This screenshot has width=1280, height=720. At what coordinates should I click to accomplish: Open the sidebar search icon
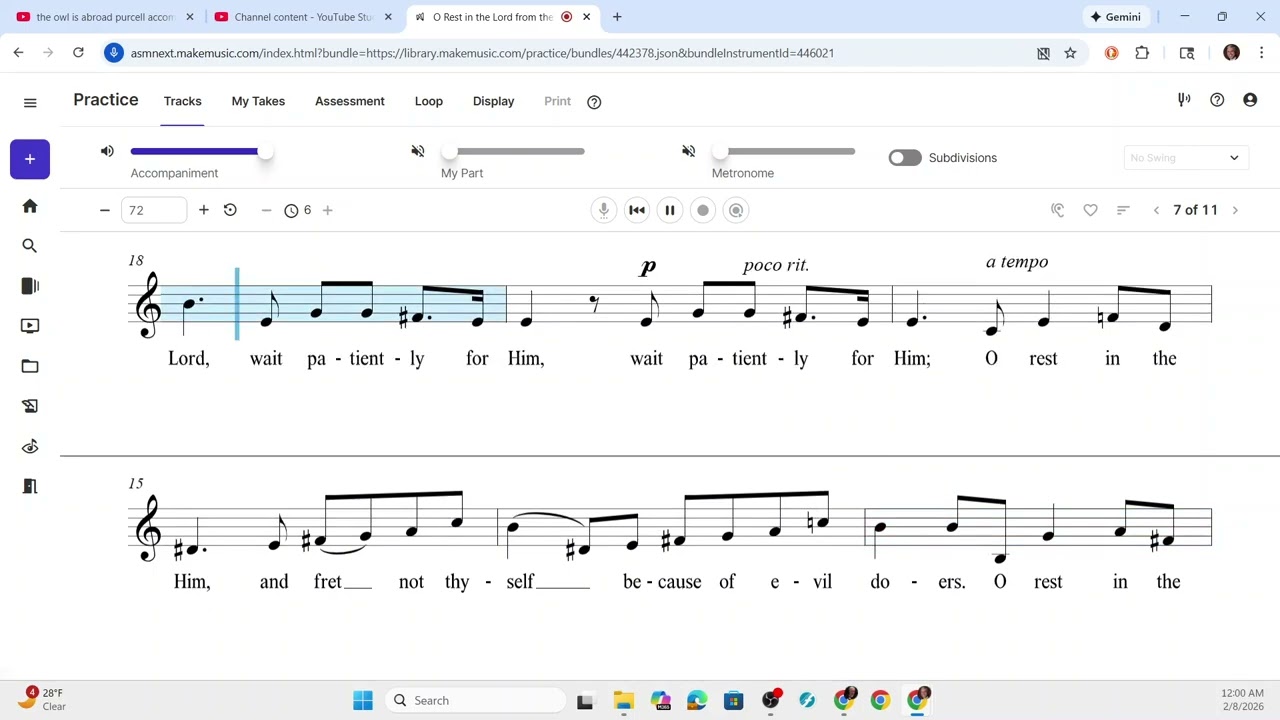(30, 246)
